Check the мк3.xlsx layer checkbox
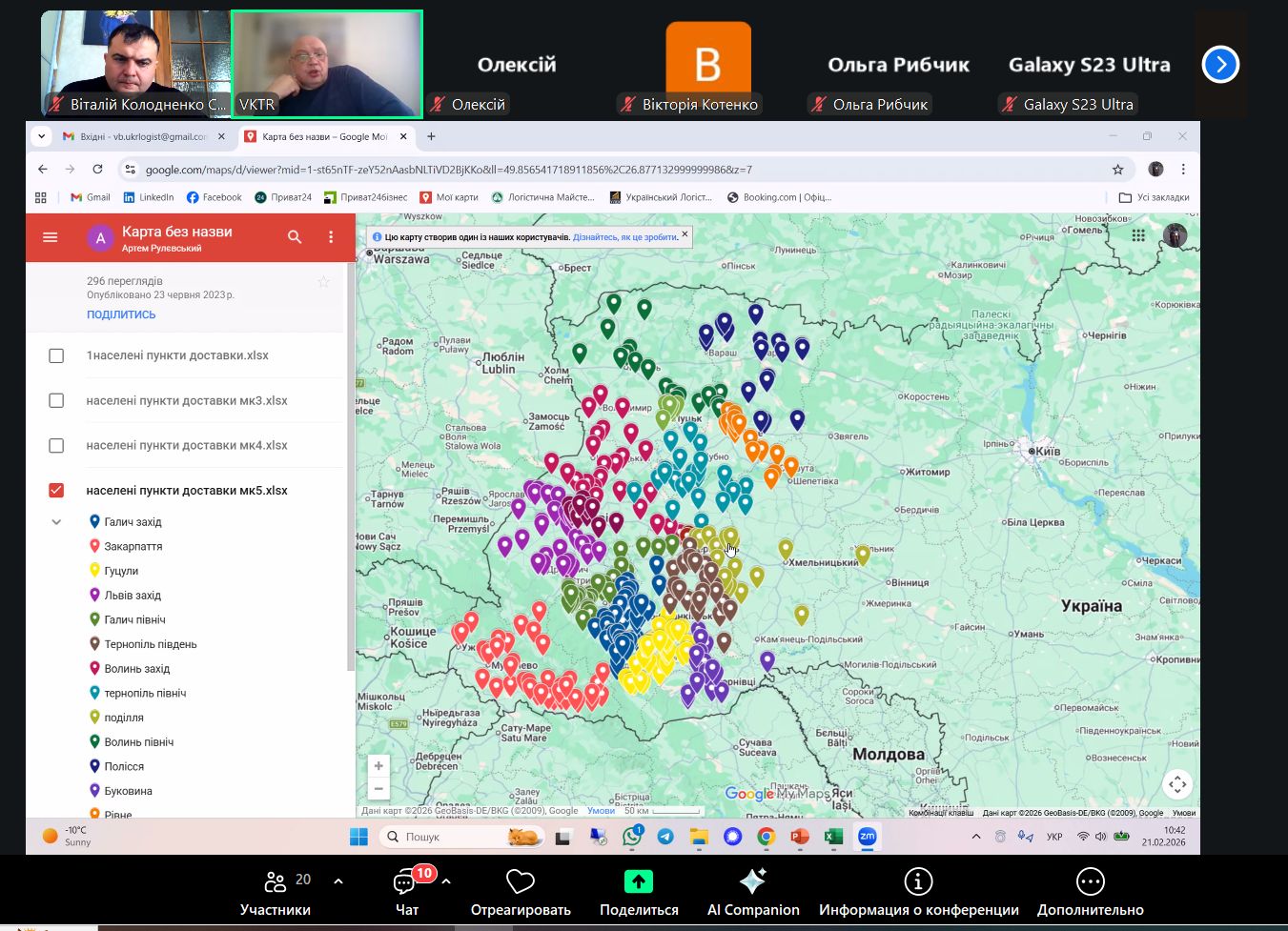 (56, 401)
